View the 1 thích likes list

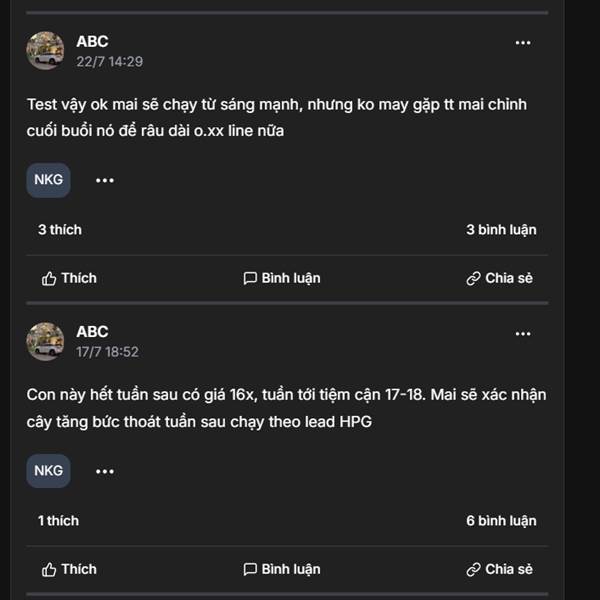pyautogui.click(x=58, y=521)
